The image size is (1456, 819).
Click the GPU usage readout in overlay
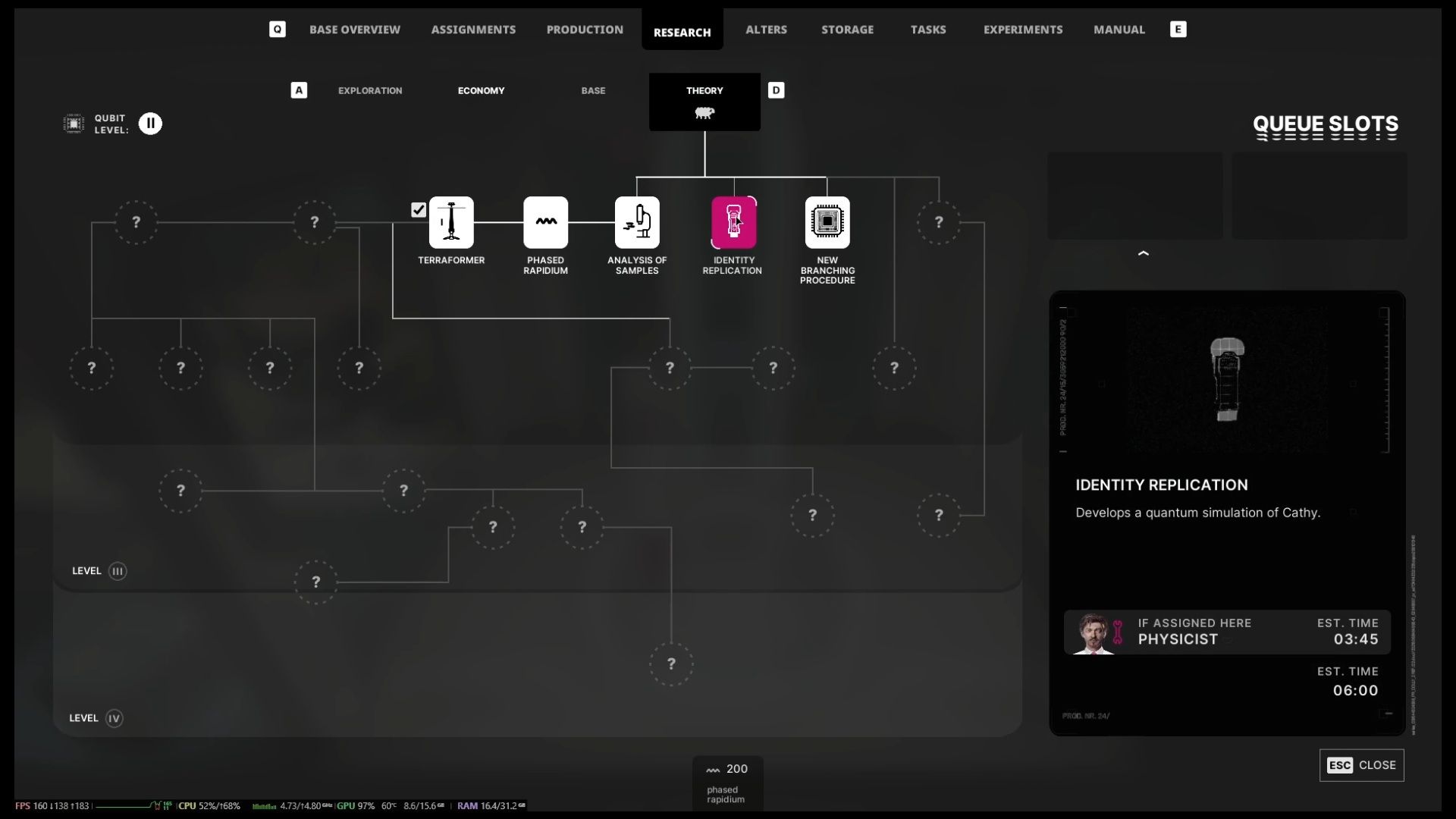(x=356, y=806)
